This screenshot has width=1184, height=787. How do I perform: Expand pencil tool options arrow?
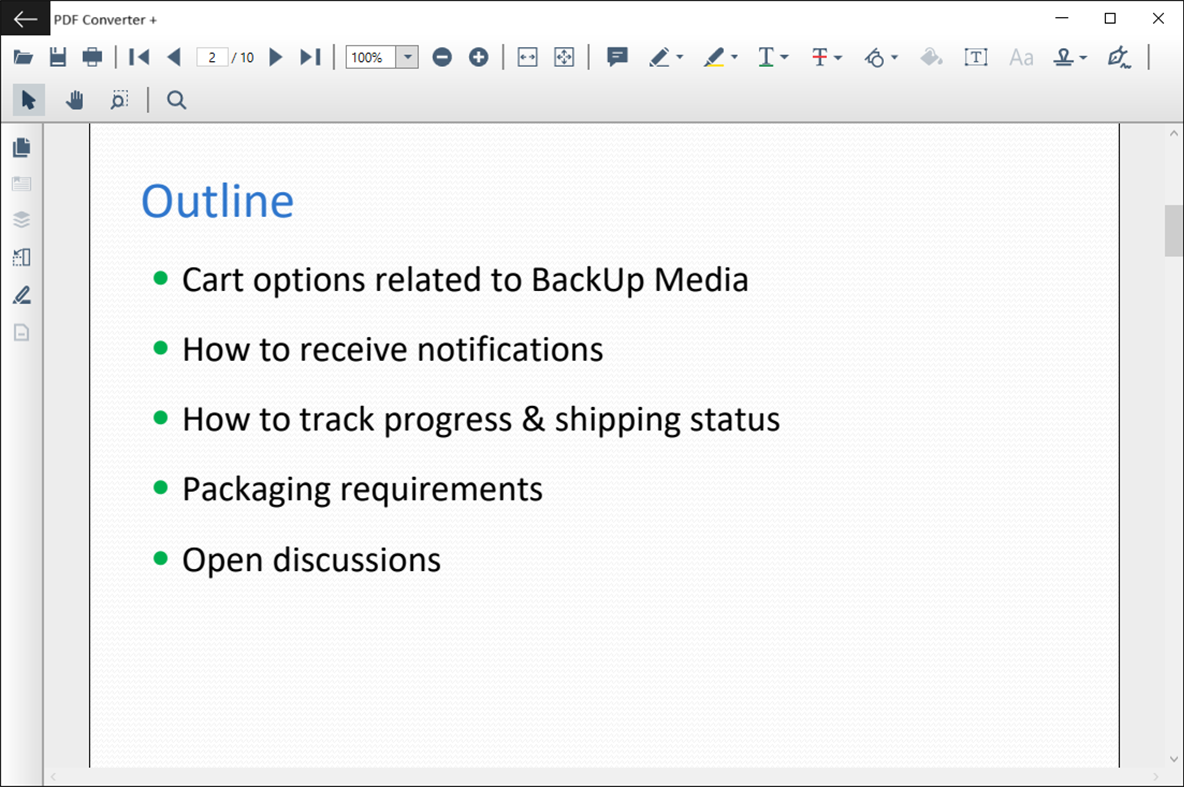click(680, 57)
